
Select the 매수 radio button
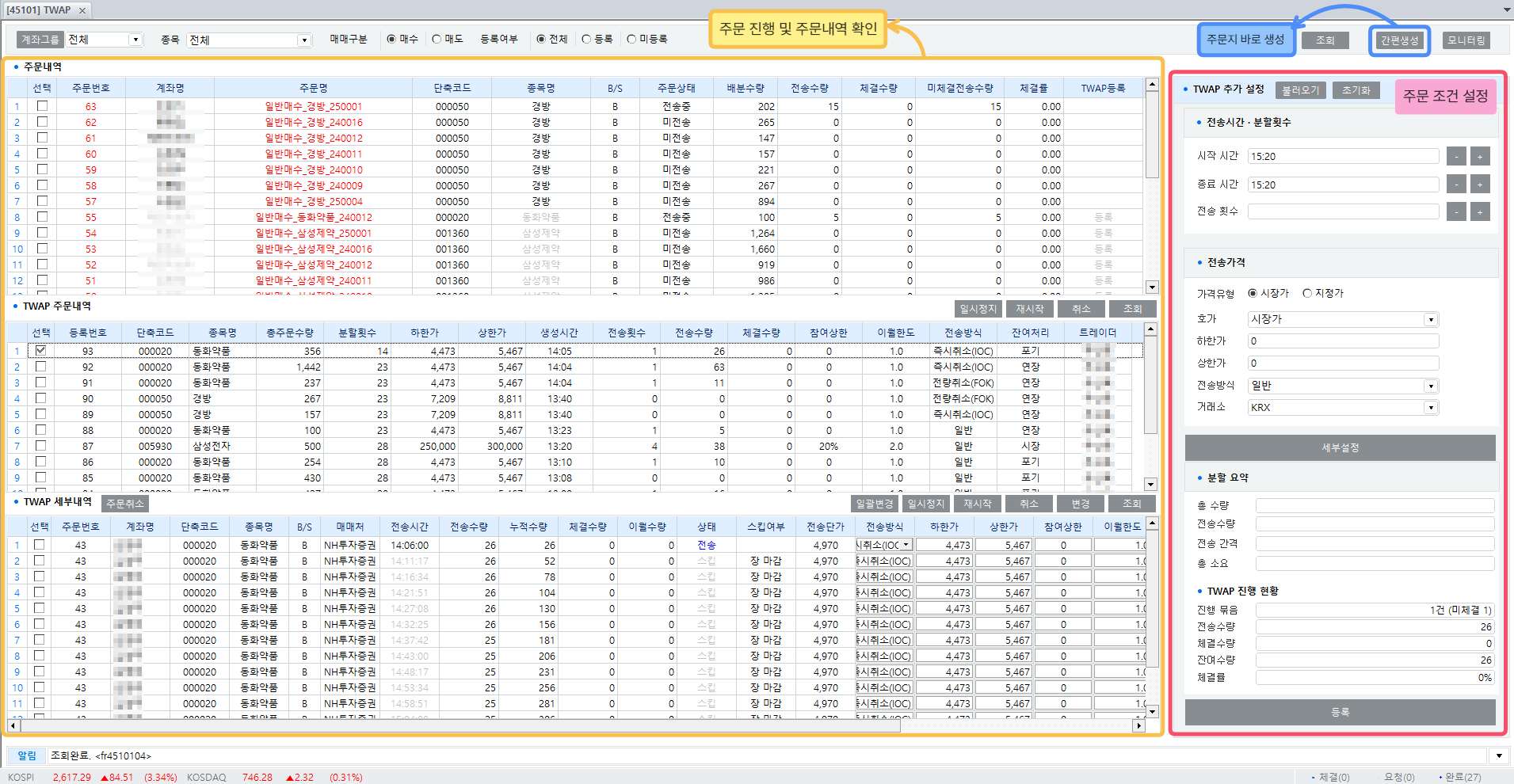[391, 39]
